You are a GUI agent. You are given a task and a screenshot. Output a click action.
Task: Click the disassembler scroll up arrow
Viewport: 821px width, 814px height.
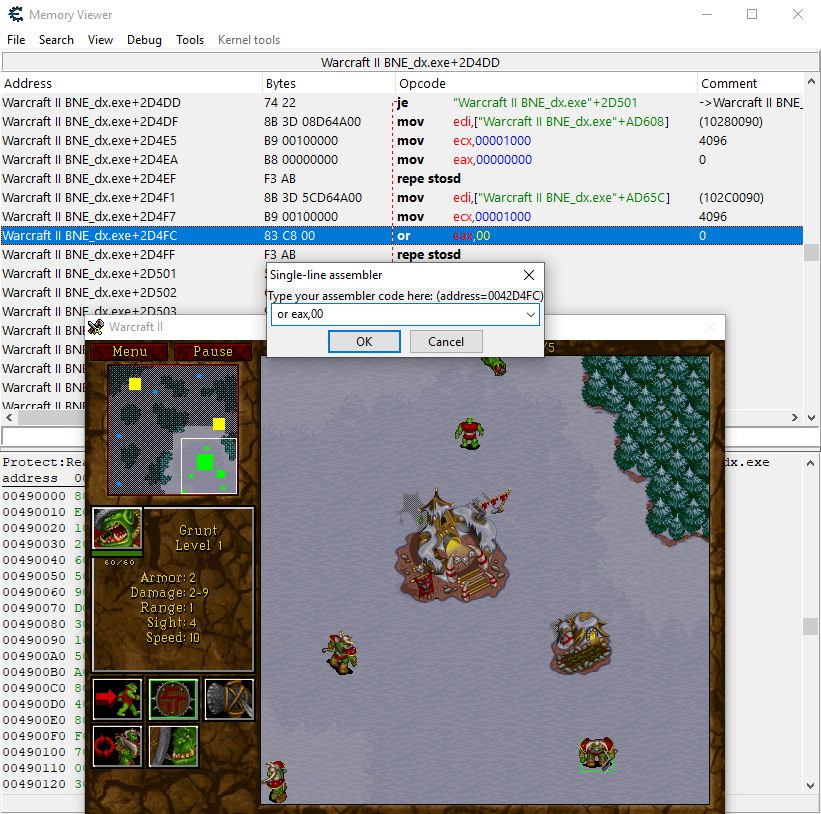tap(811, 82)
